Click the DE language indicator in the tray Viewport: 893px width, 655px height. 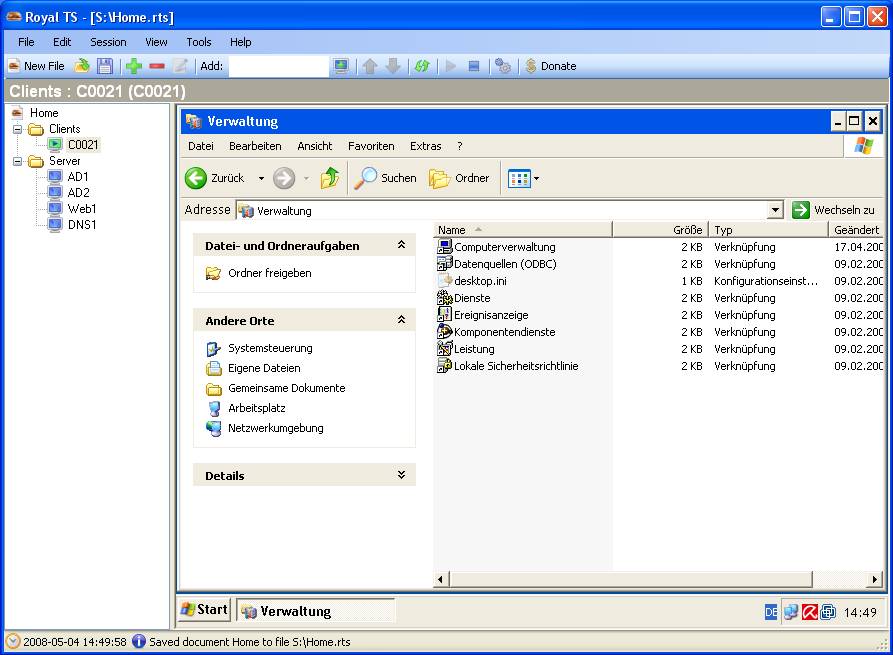click(771, 612)
